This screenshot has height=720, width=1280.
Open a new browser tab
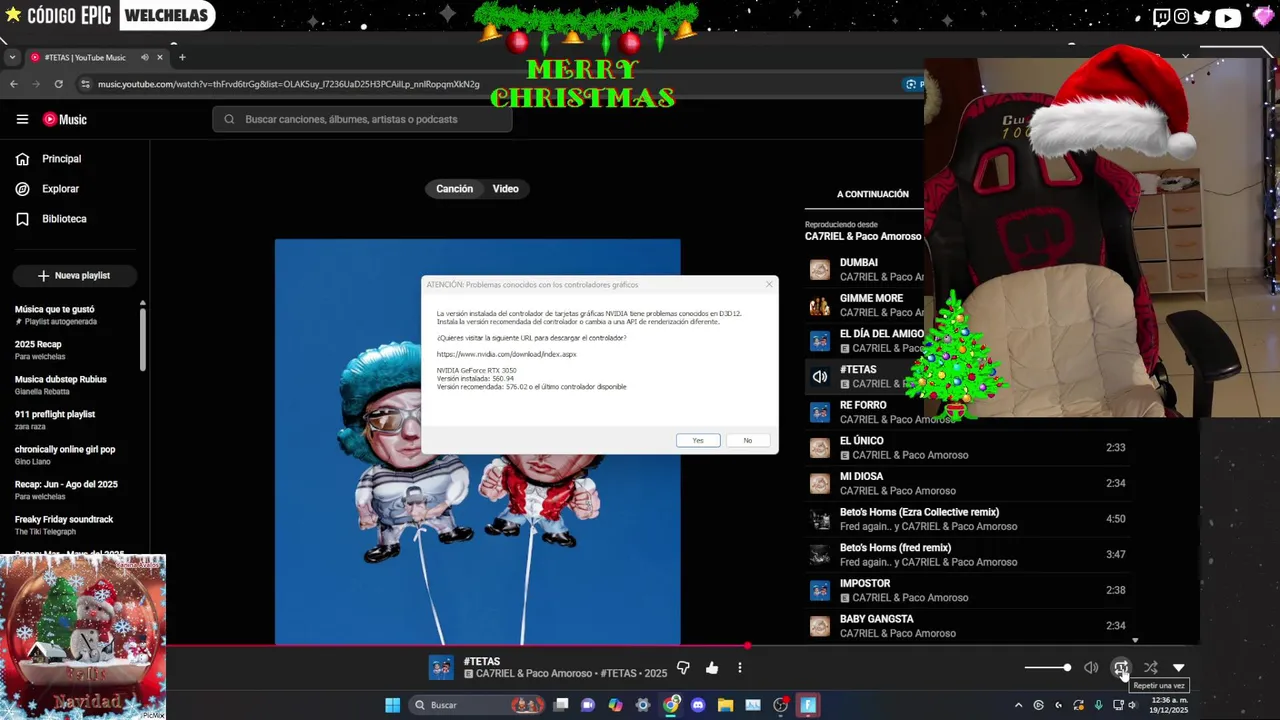click(x=182, y=57)
